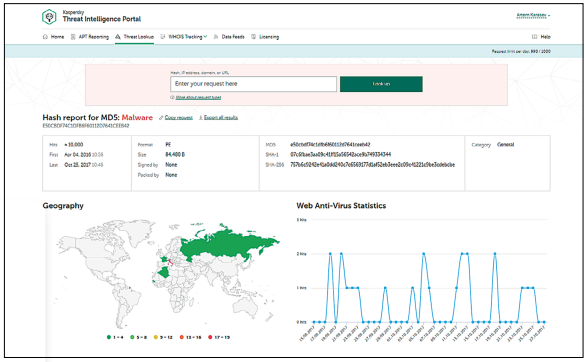The width and height of the screenshot is (585, 362).
Task: Click the info icon beside More about request types
Action: click(x=172, y=97)
